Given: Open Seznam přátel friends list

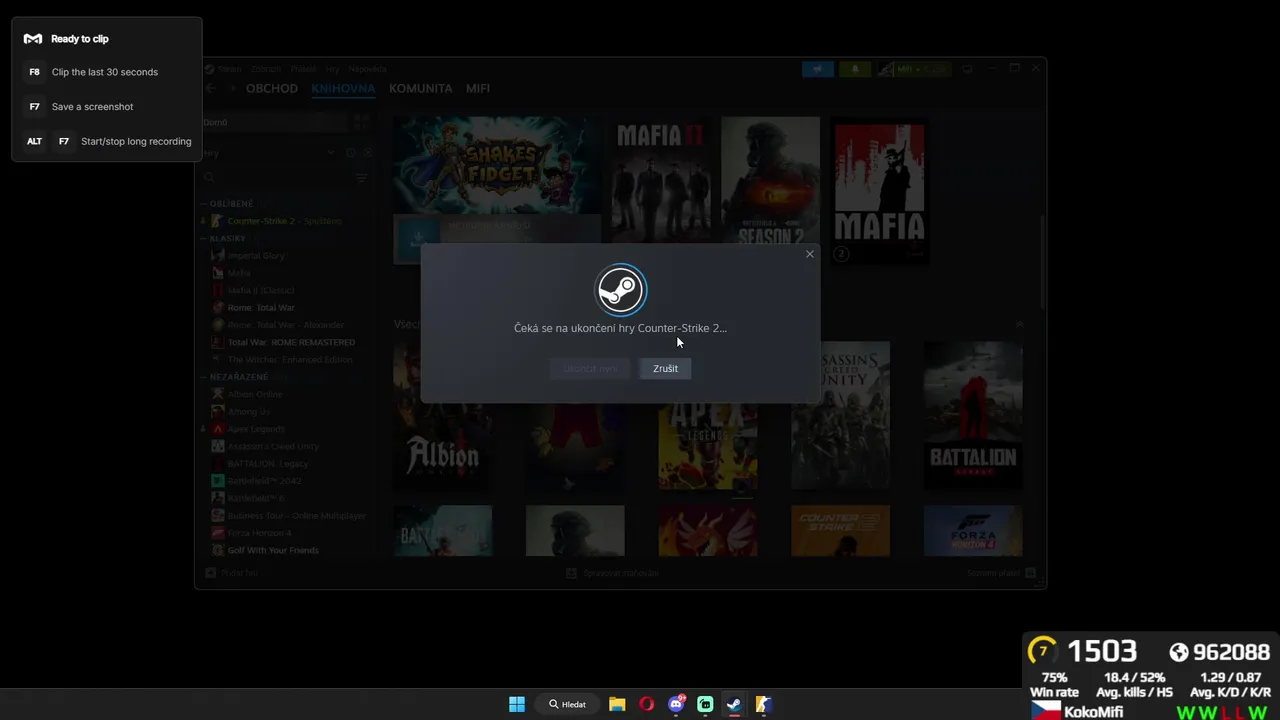Looking at the screenshot, I should 1001,573.
